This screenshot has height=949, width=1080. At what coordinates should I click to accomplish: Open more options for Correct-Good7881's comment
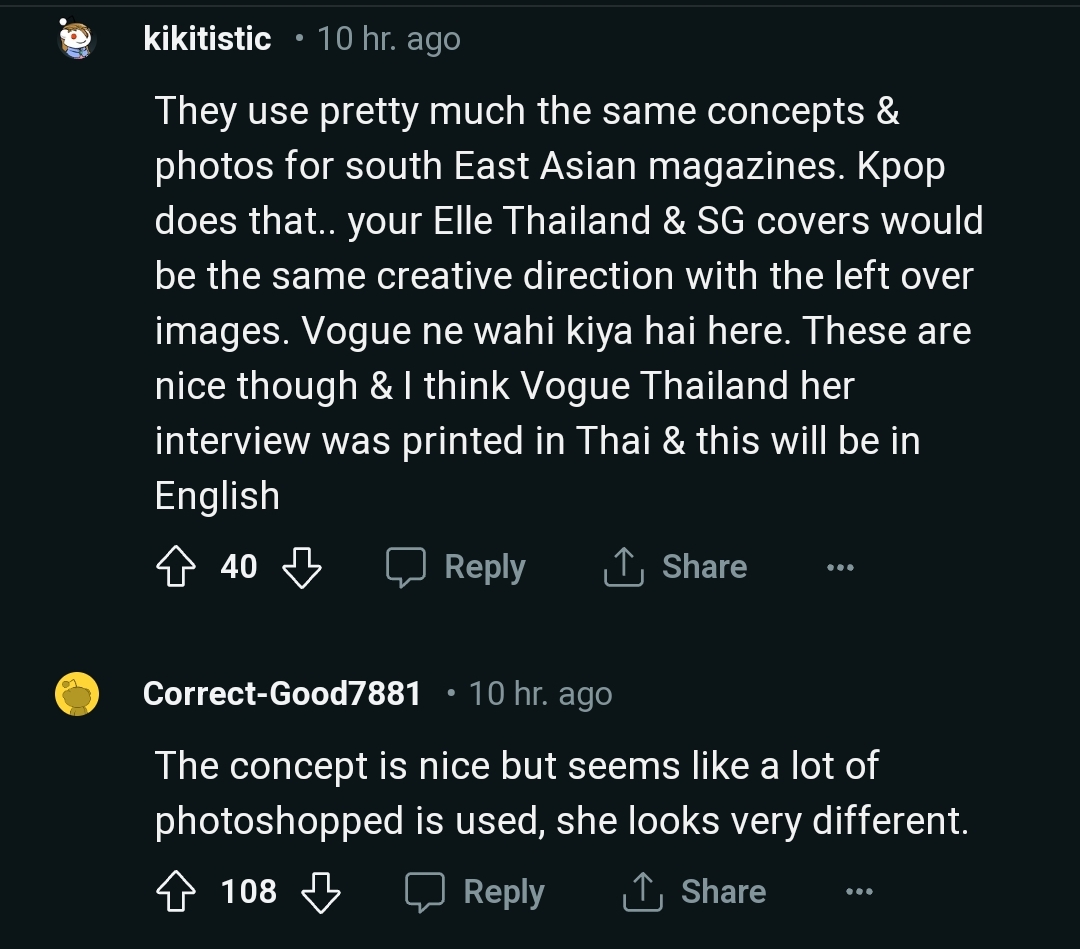coord(859,892)
